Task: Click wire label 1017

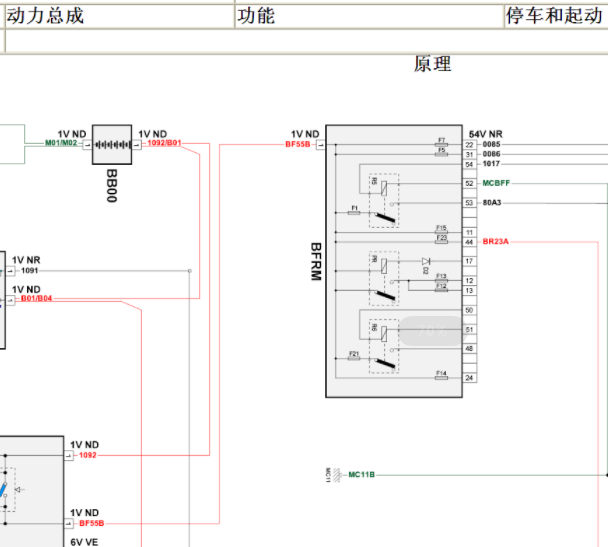Action: point(491,164)
